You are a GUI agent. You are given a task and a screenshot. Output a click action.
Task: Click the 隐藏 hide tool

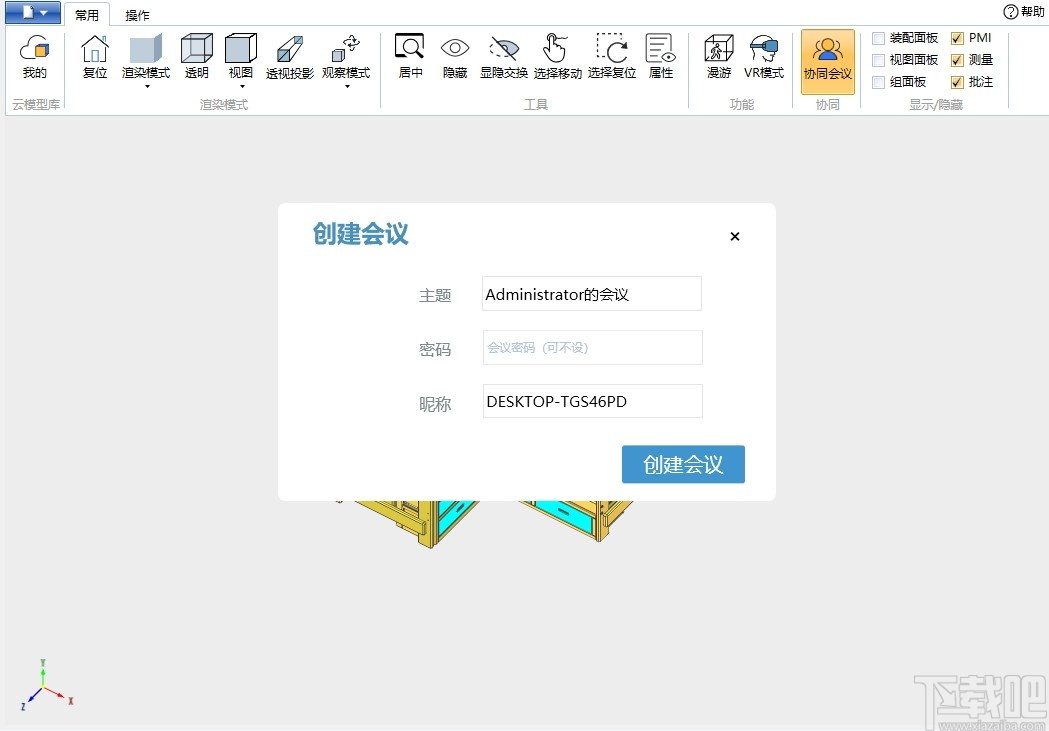[454, 58]
